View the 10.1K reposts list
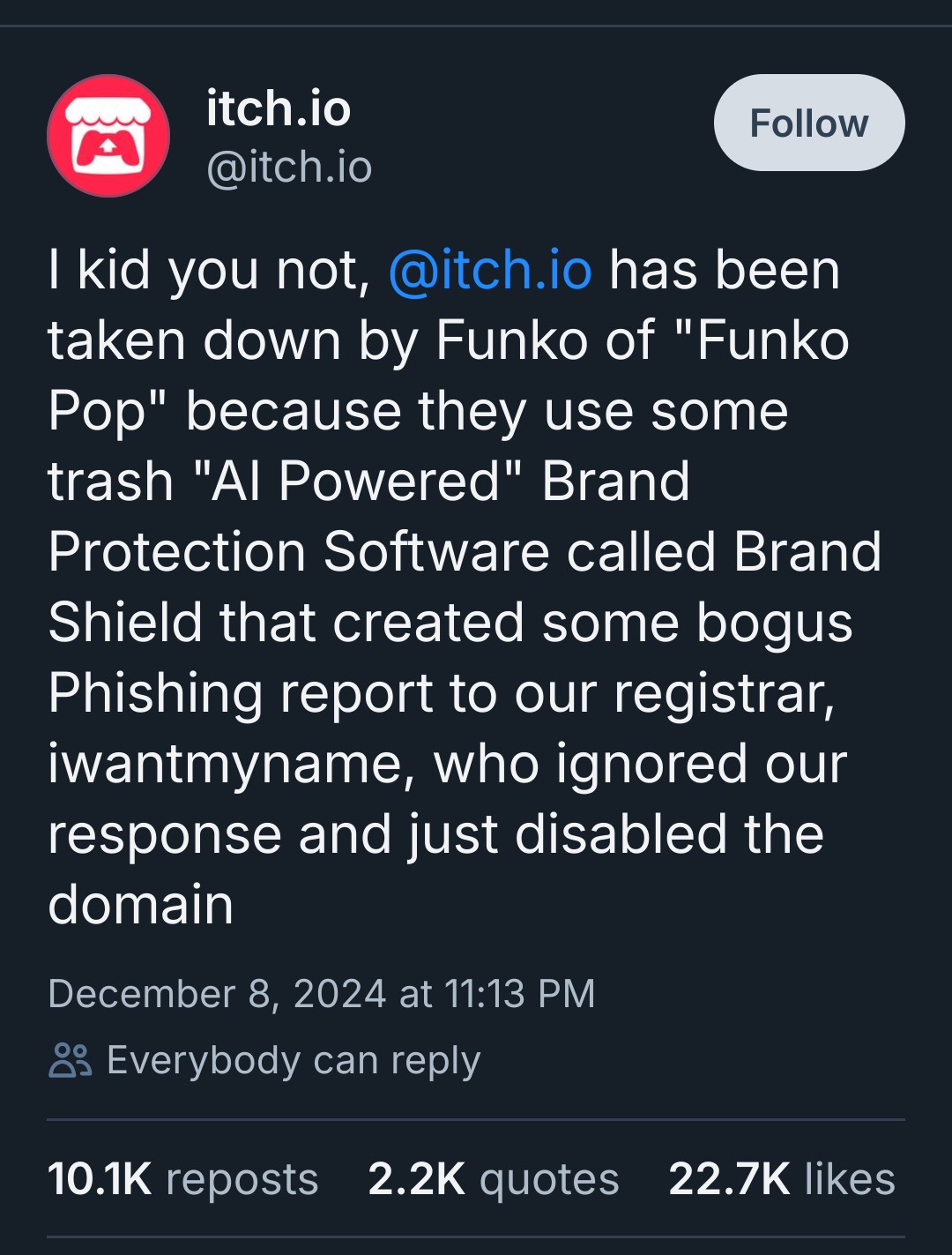This screenshot has width=952, height=1255. pos(182,1179)
